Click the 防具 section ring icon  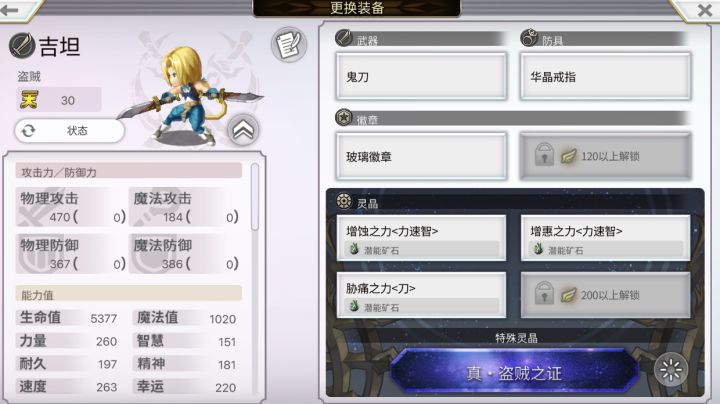coord(529,37)
